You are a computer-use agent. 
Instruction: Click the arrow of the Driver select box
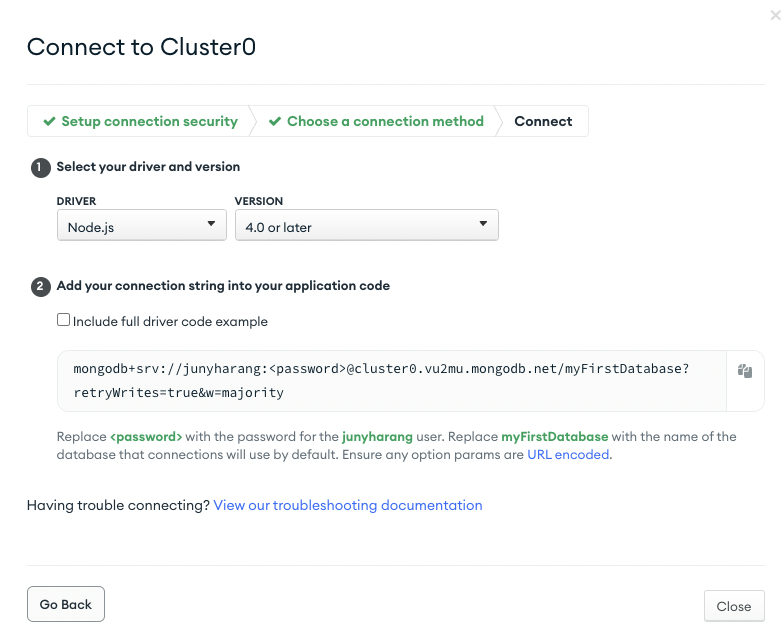pyautogui.click(x=211, y=224)
